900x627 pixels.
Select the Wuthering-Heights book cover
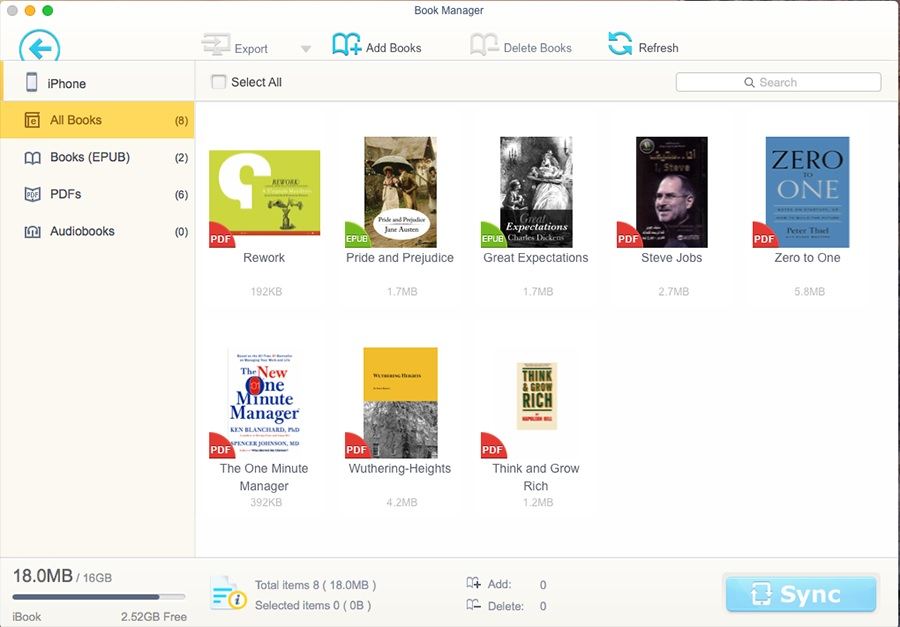tap(401, 402)
